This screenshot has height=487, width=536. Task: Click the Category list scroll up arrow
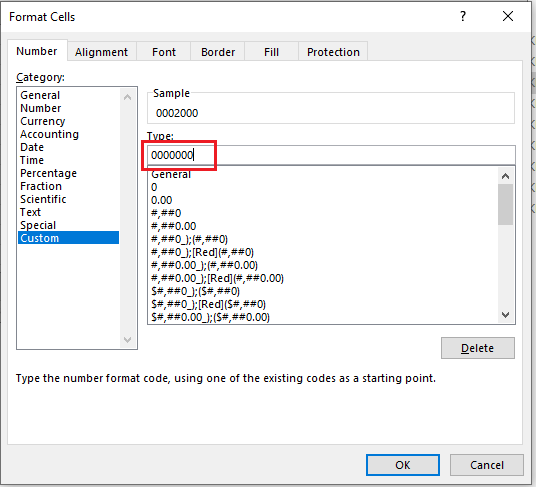tap(128, 97)
